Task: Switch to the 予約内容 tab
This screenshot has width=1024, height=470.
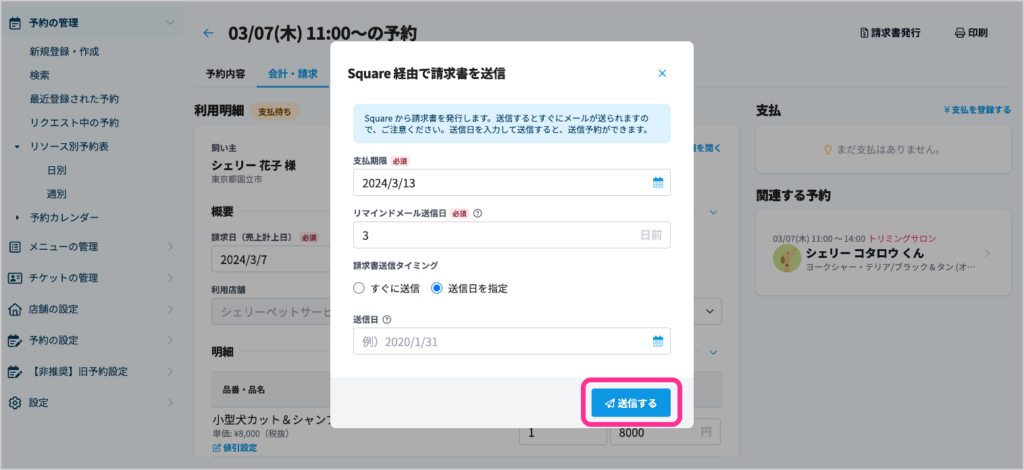Action: point(225,74)
